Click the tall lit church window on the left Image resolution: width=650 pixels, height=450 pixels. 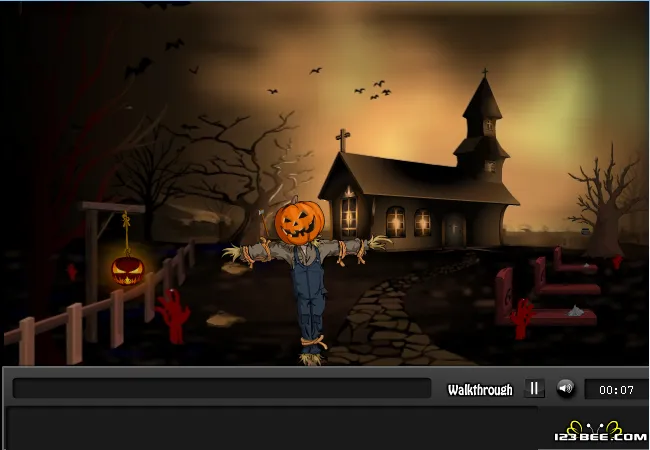click(x=349, y=217)
